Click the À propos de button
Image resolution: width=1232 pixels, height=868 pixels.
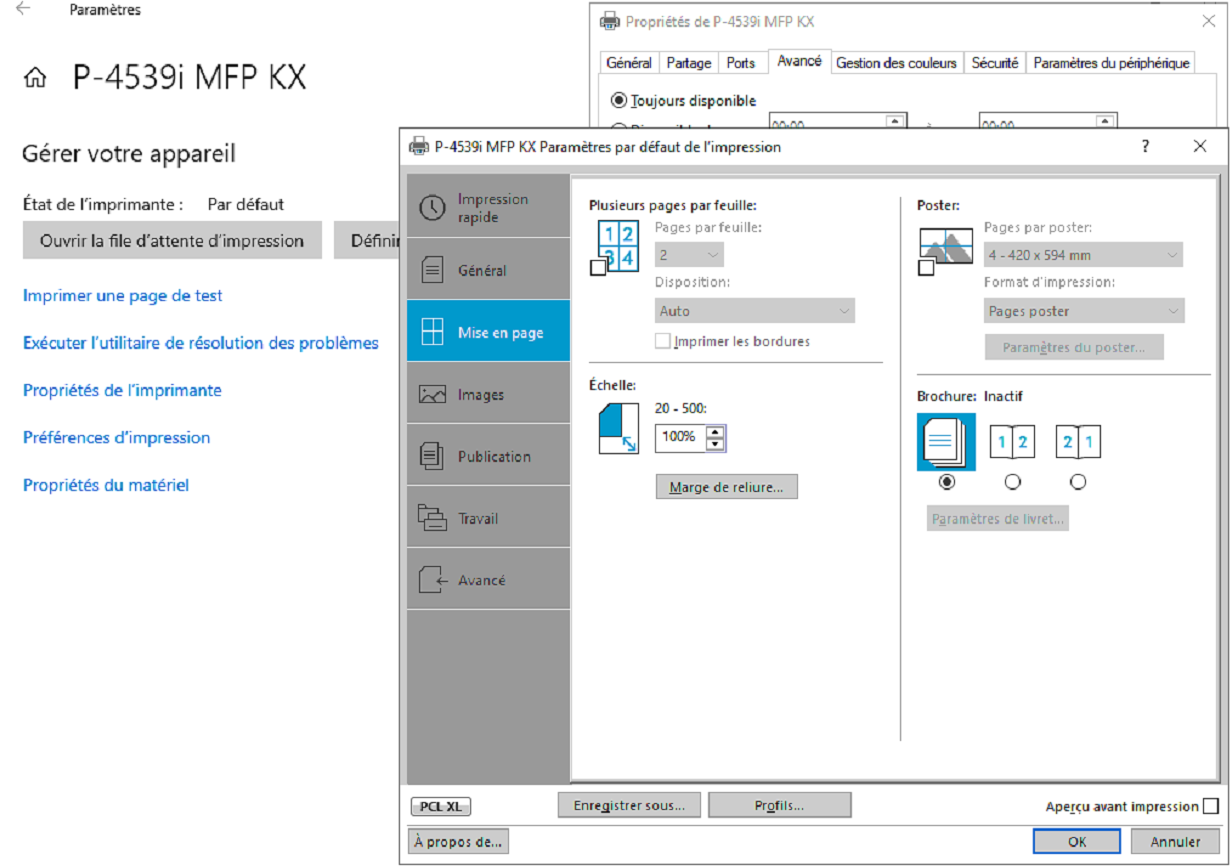[459, 842]
